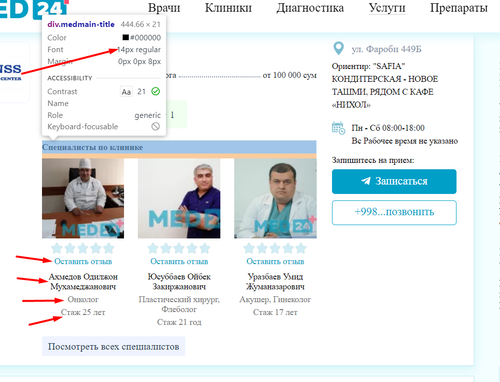Click the Стаж 17 лет text

(x=275, y=312)
